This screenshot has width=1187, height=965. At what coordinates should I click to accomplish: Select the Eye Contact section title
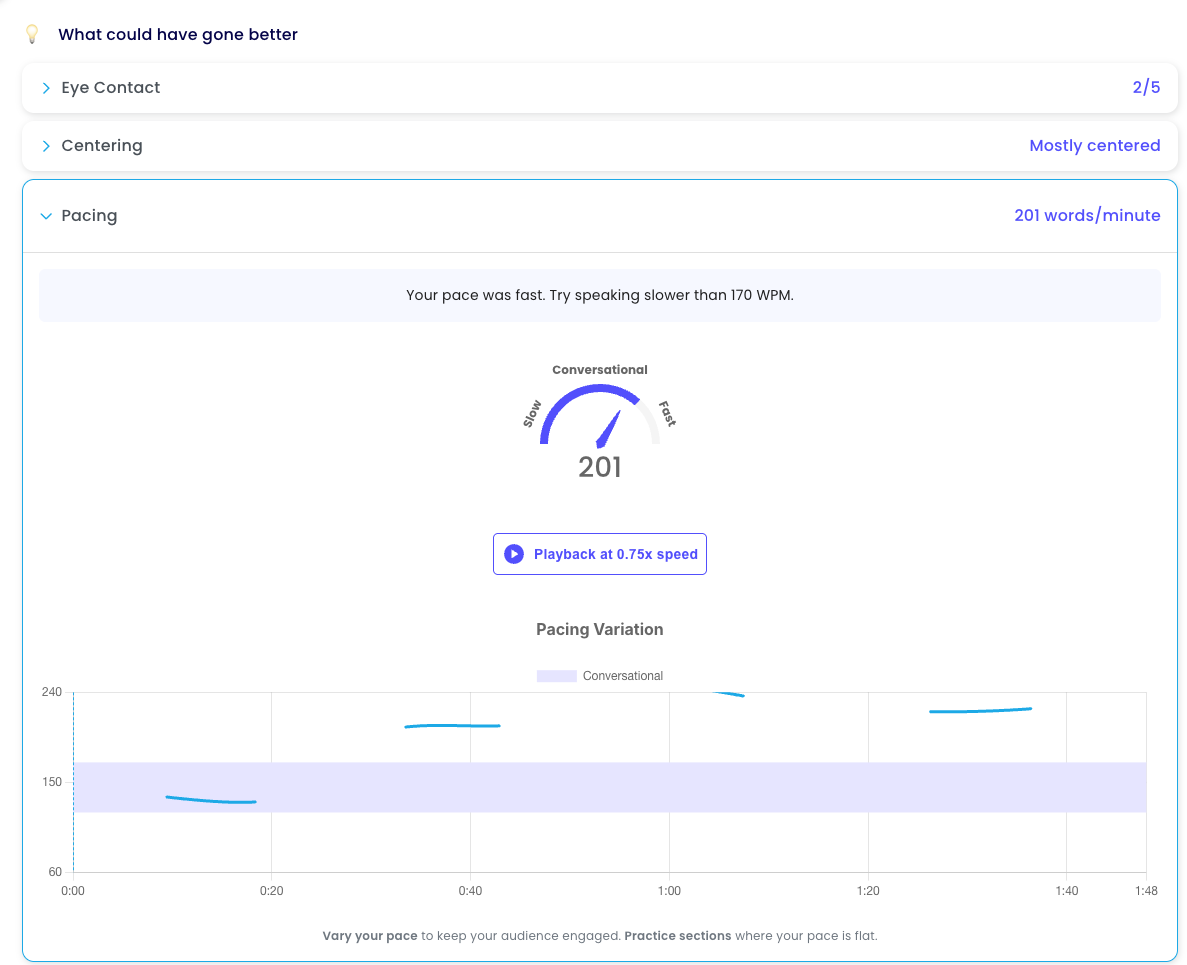(x=111, y=88)
